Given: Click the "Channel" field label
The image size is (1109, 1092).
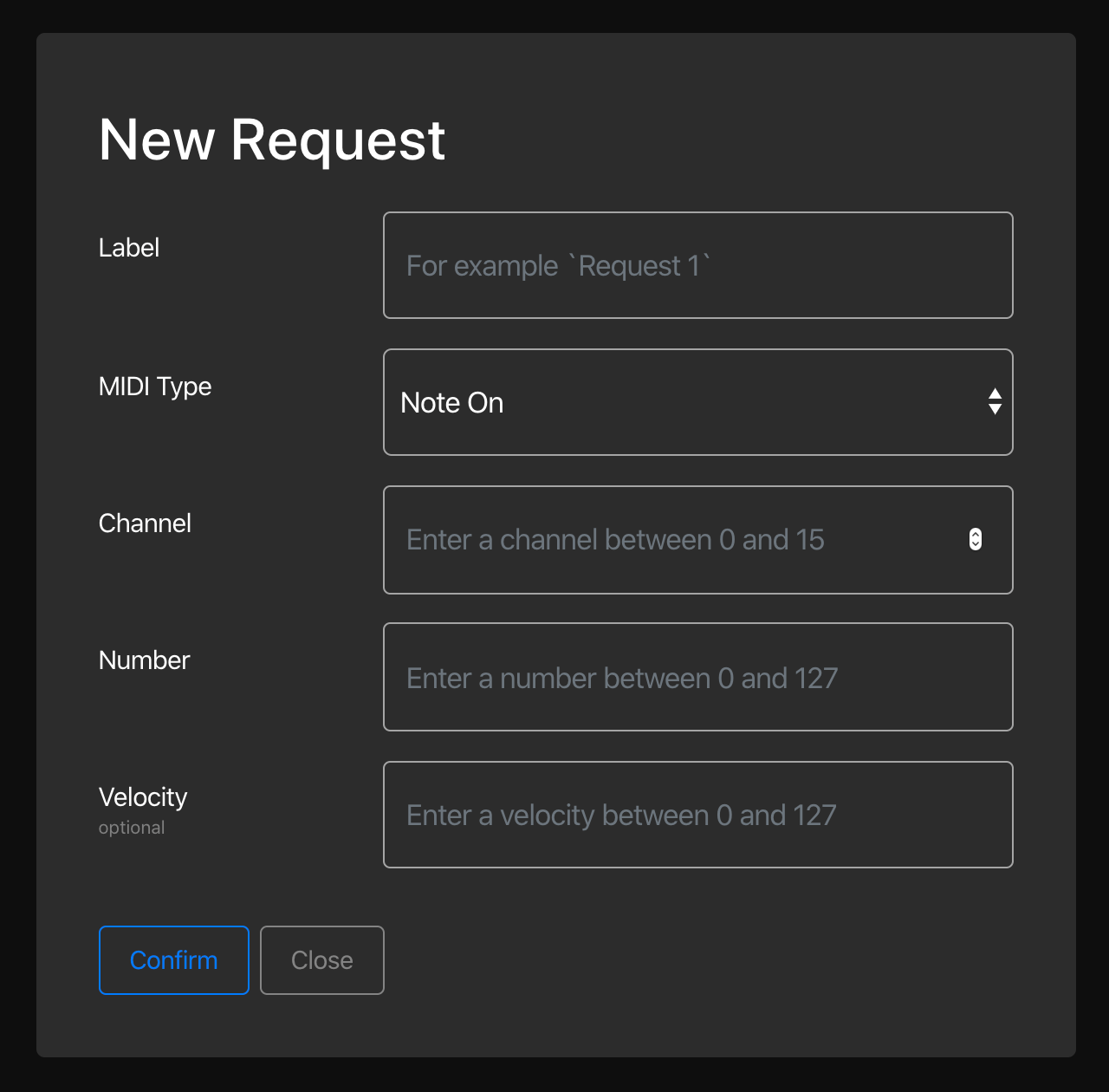Looking at the screenshot, I should tap(145, 523).
